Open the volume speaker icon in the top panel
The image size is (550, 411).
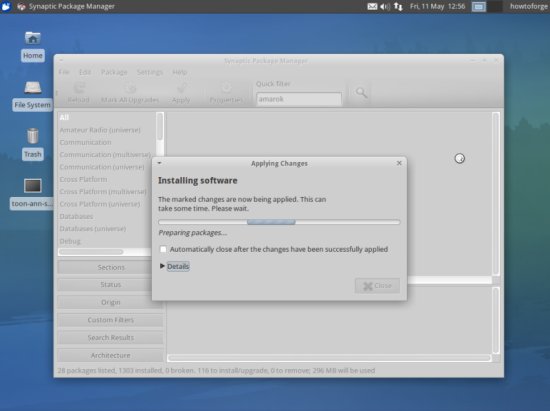click(385, 6)
